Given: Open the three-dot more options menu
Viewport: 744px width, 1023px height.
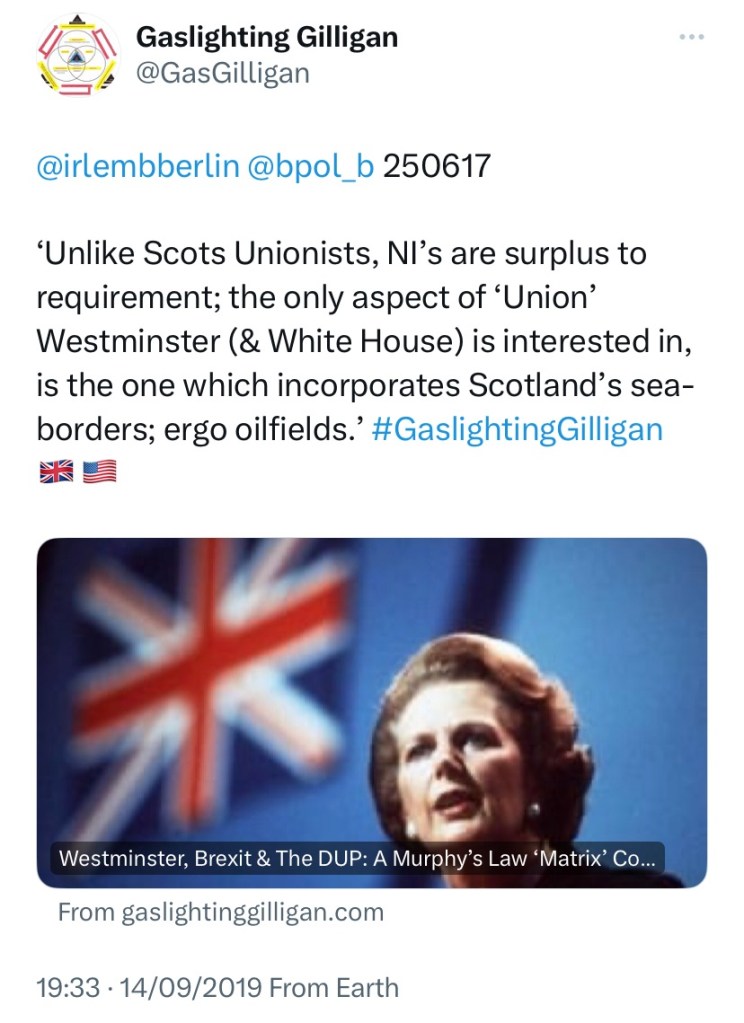Looking at the screenshot, I should (x=691, y=38).
